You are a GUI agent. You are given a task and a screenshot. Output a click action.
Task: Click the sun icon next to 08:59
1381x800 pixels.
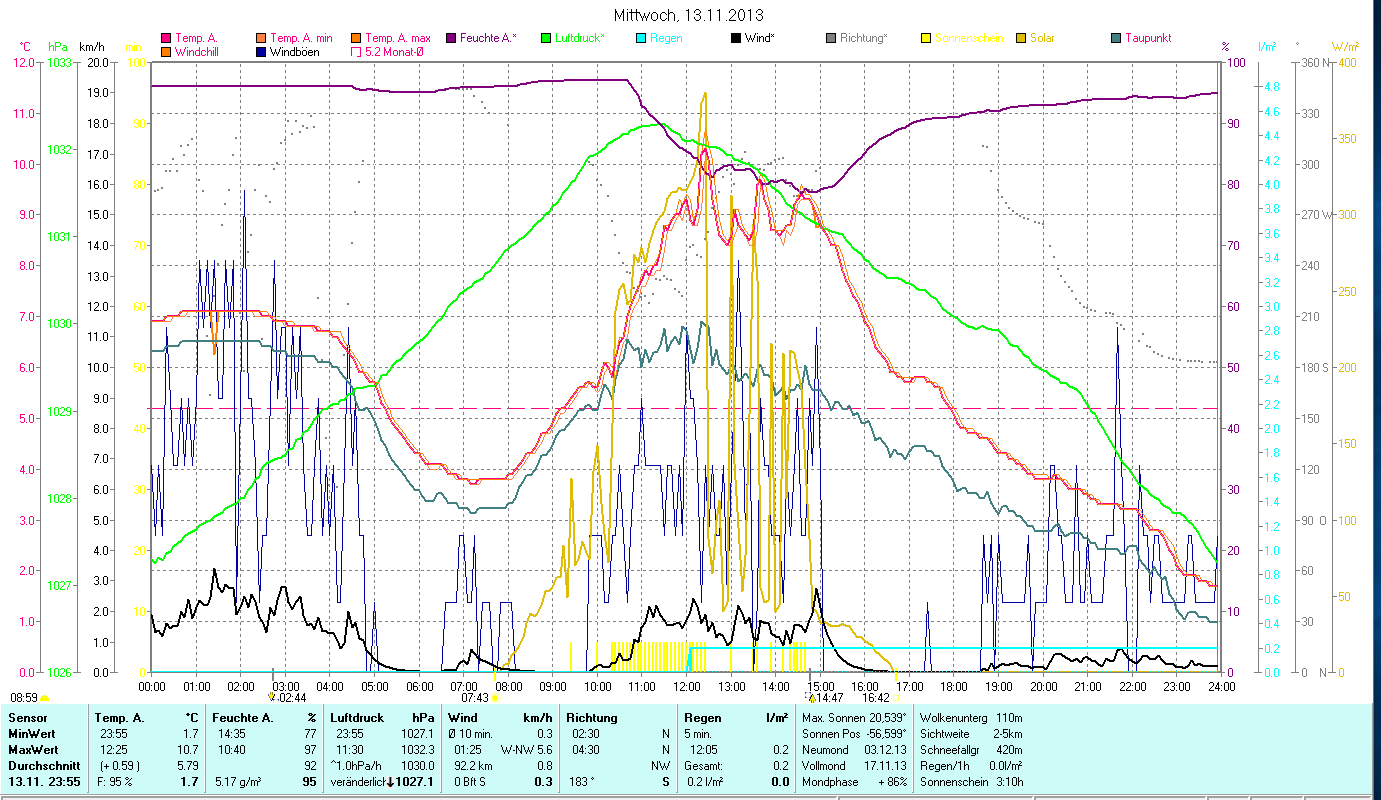pyautogui.click(x=45, y=697)
